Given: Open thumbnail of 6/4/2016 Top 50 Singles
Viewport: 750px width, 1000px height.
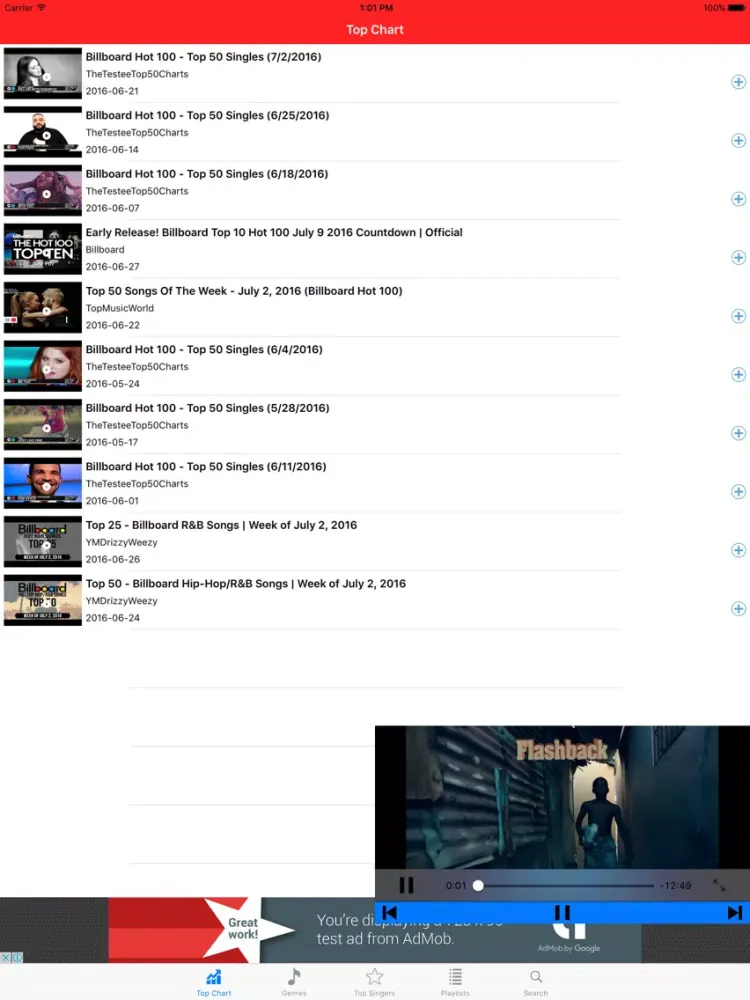Looking at the screenshot, I should [x=43, y=366].
